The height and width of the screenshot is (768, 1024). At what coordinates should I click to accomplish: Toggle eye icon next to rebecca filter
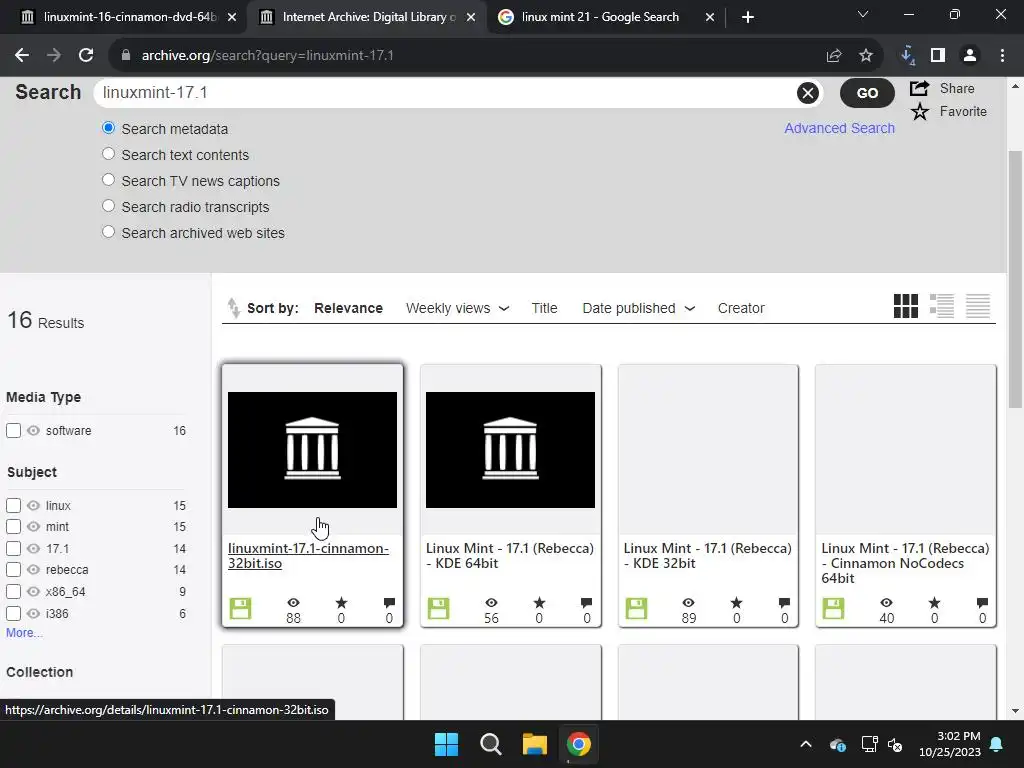(33, 569)
